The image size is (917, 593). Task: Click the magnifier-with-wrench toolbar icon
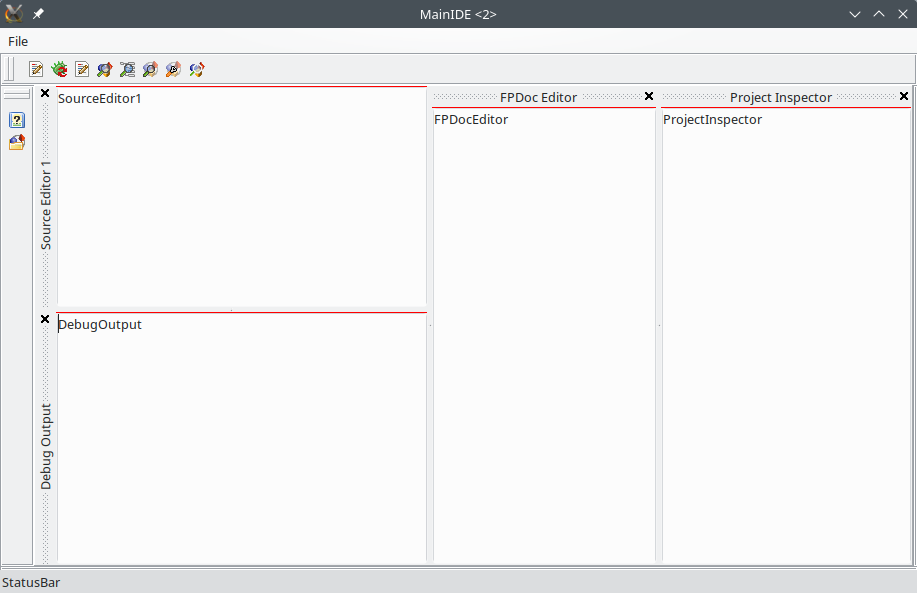click(x=173, y=69)
